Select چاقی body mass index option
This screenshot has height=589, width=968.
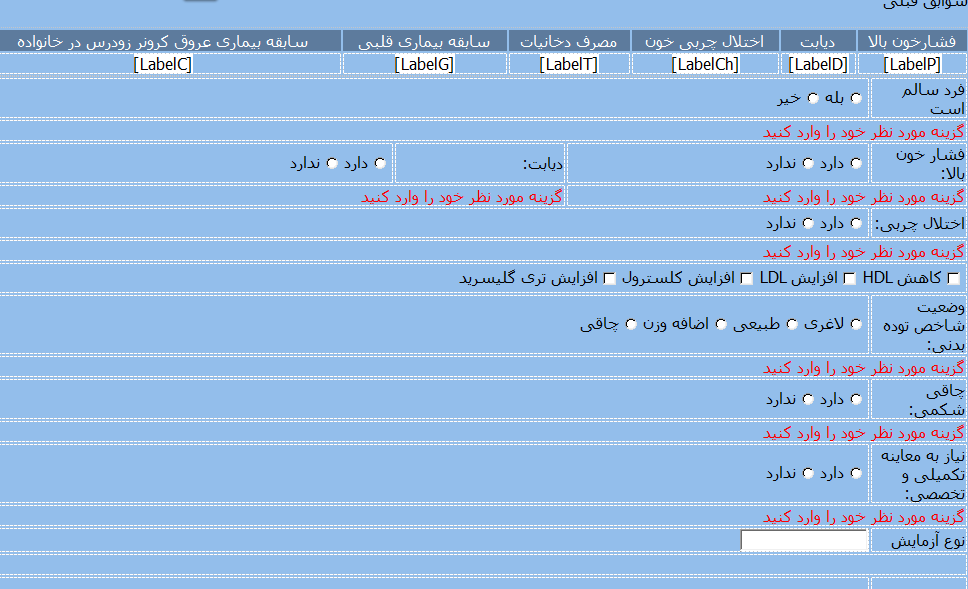pos(631,324)
